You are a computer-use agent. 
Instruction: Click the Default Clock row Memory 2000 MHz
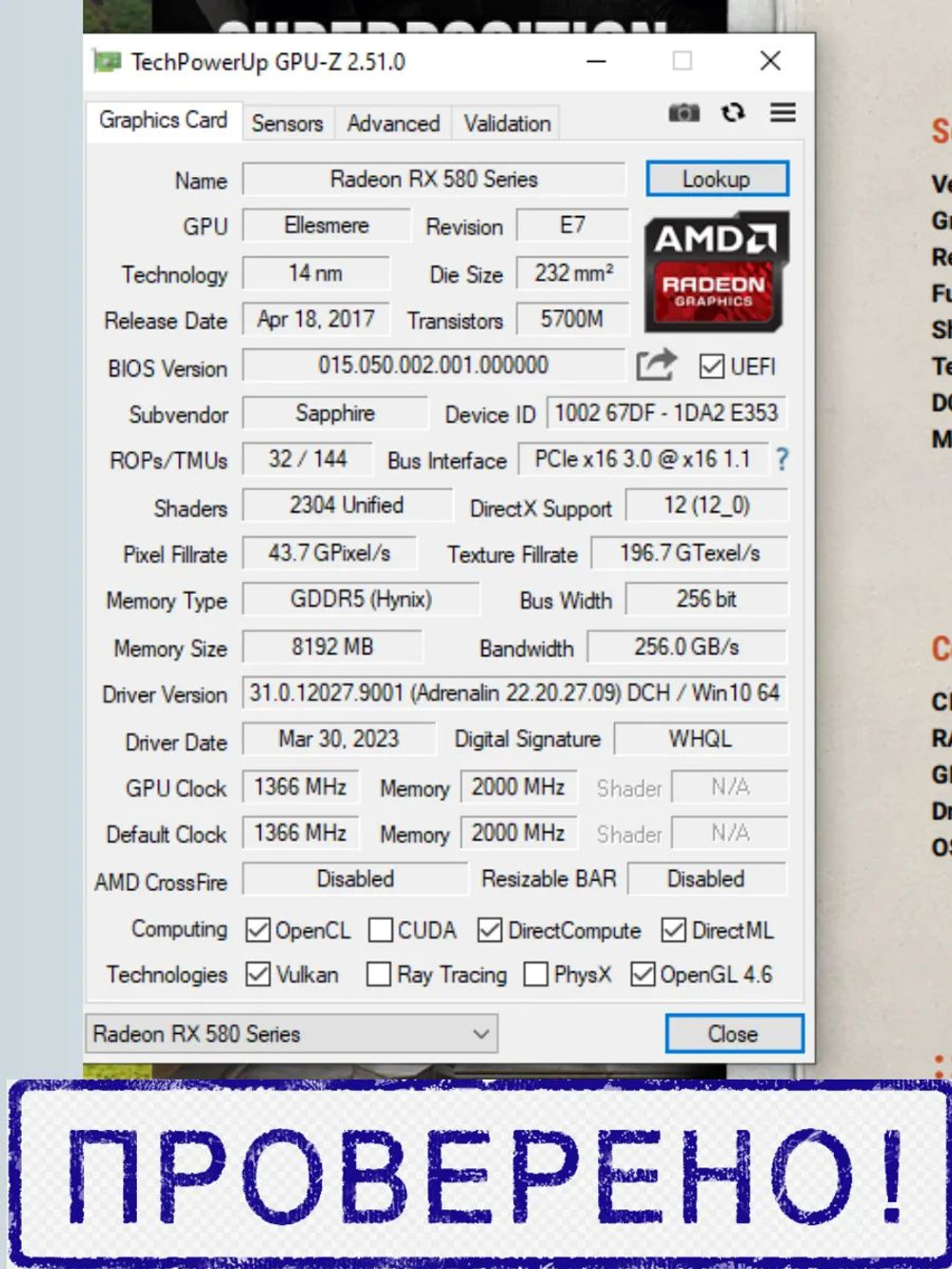coord(519,833)
